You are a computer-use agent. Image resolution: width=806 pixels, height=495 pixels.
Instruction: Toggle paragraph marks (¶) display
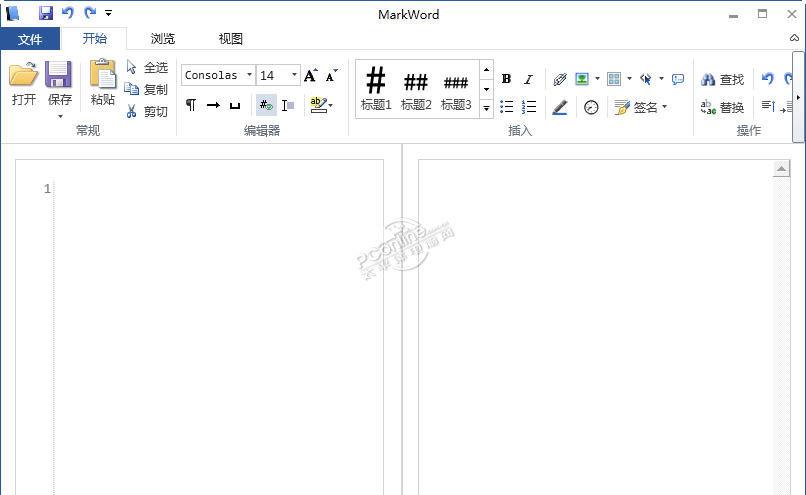[x=191, y=105]
